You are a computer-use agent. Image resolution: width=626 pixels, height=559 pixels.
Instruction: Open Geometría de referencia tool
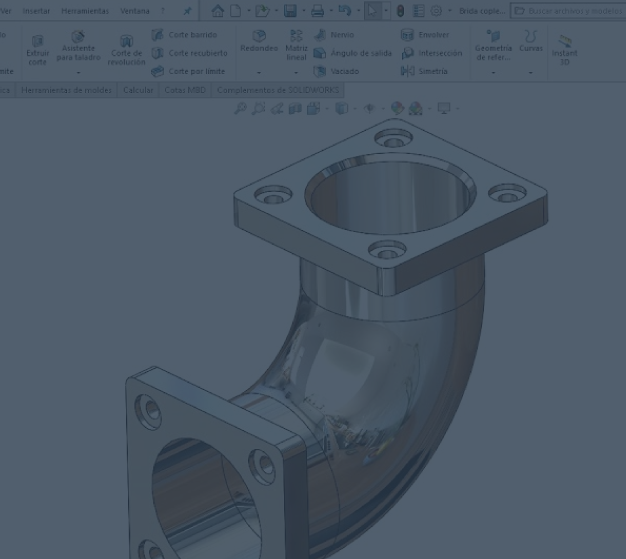(x=493, y=46)
